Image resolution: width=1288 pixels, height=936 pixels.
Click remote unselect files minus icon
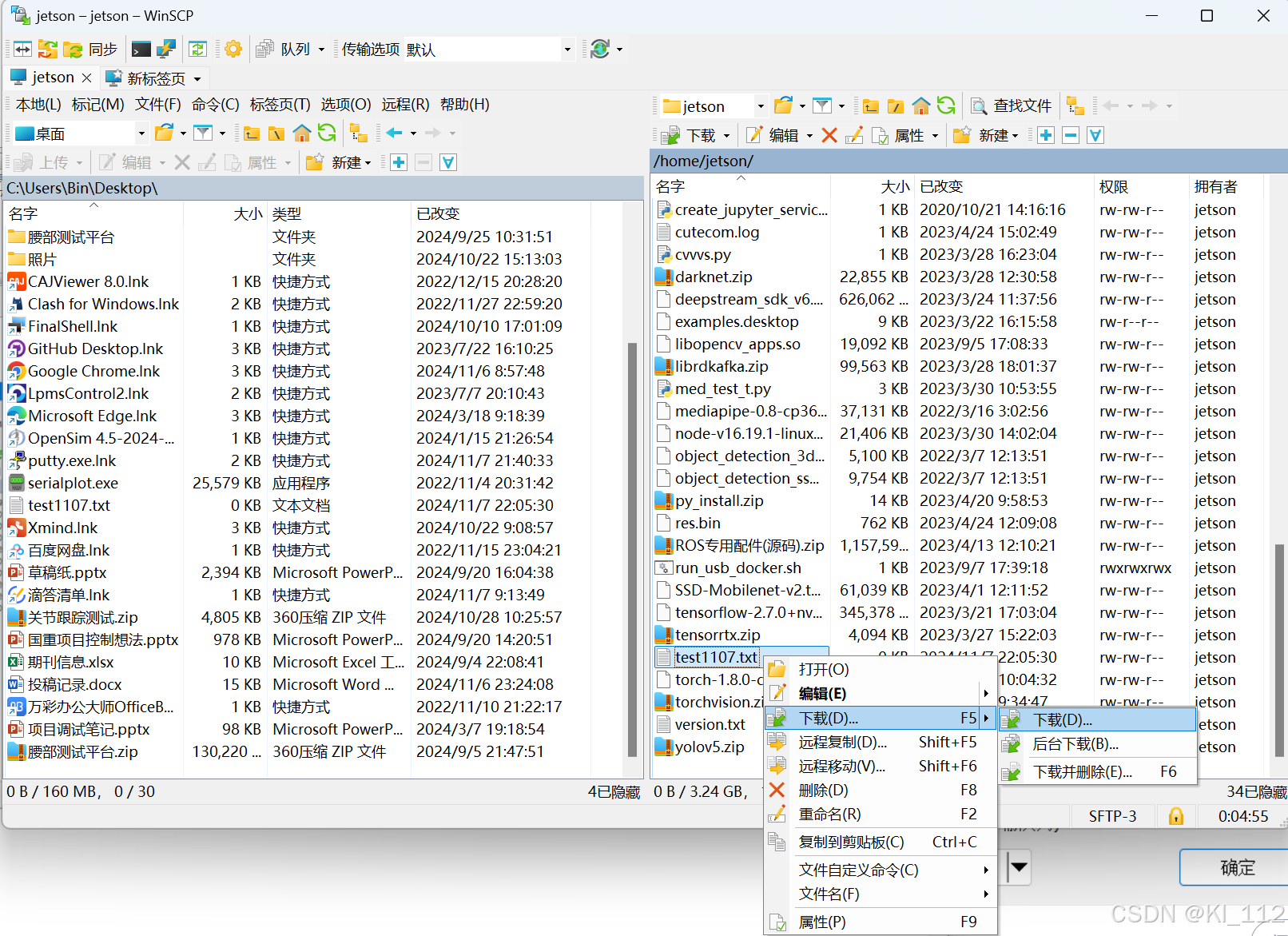point(1071,136)
